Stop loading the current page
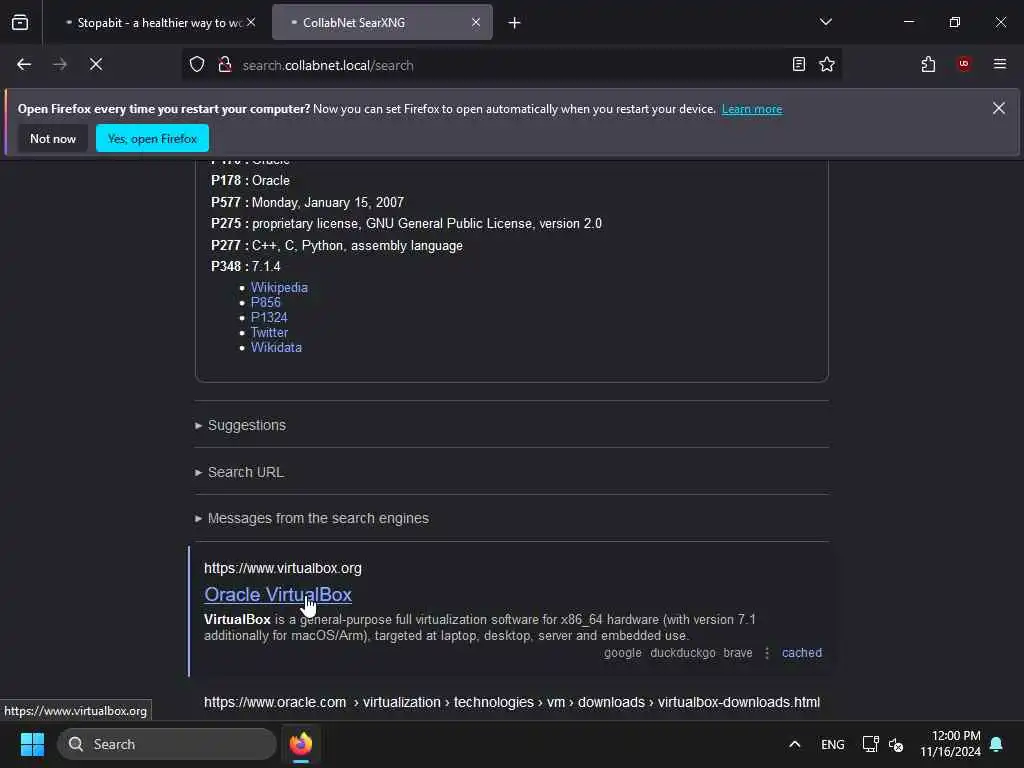Viewport: 1024px width, 768px height. pos(96,65)
